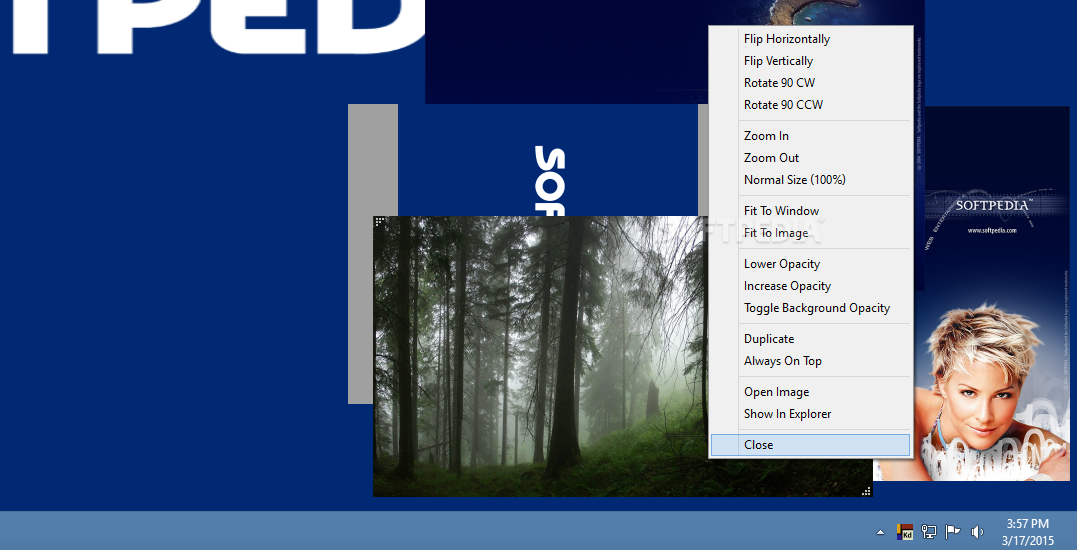Select Lower Opacity
The height and width of the screenshot is (550, 1077).
pyautogui.click(x=810, y=264)
